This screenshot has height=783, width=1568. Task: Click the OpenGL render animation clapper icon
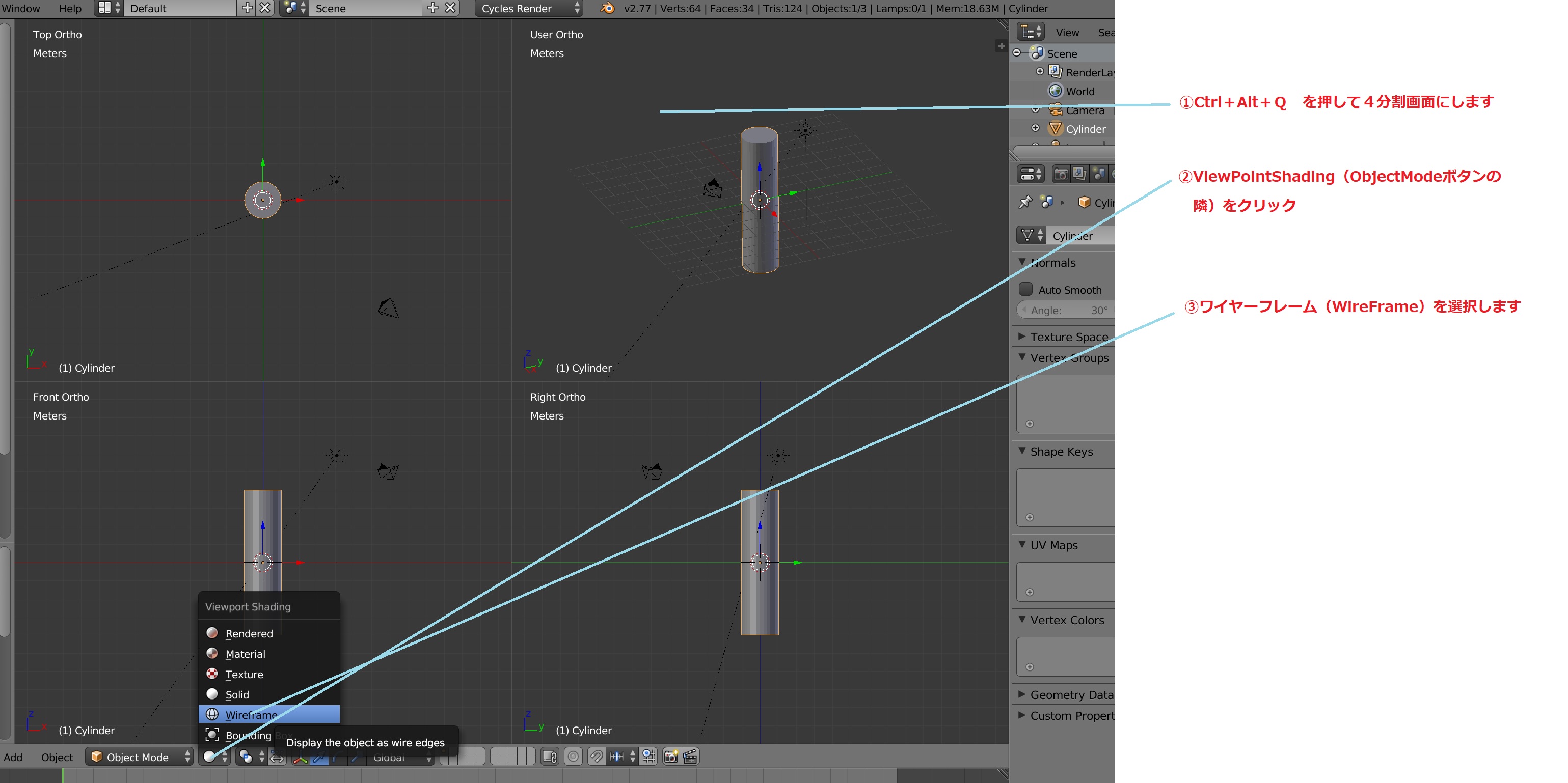coord(690,756)
